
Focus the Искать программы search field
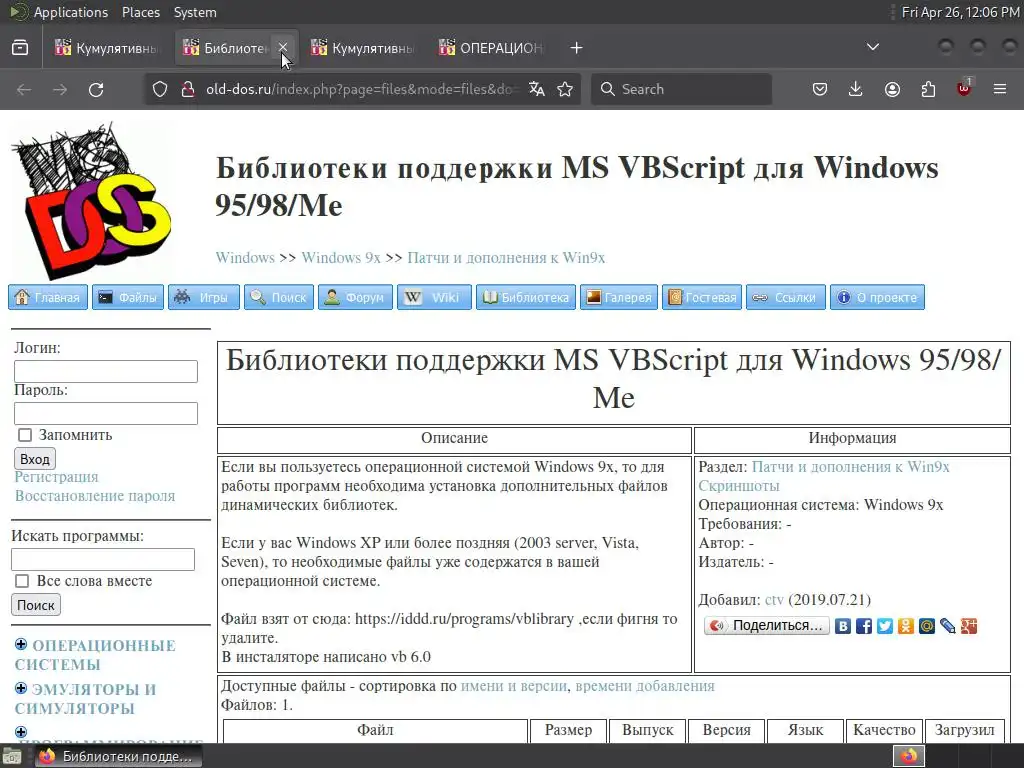click(x=103, y=559)
